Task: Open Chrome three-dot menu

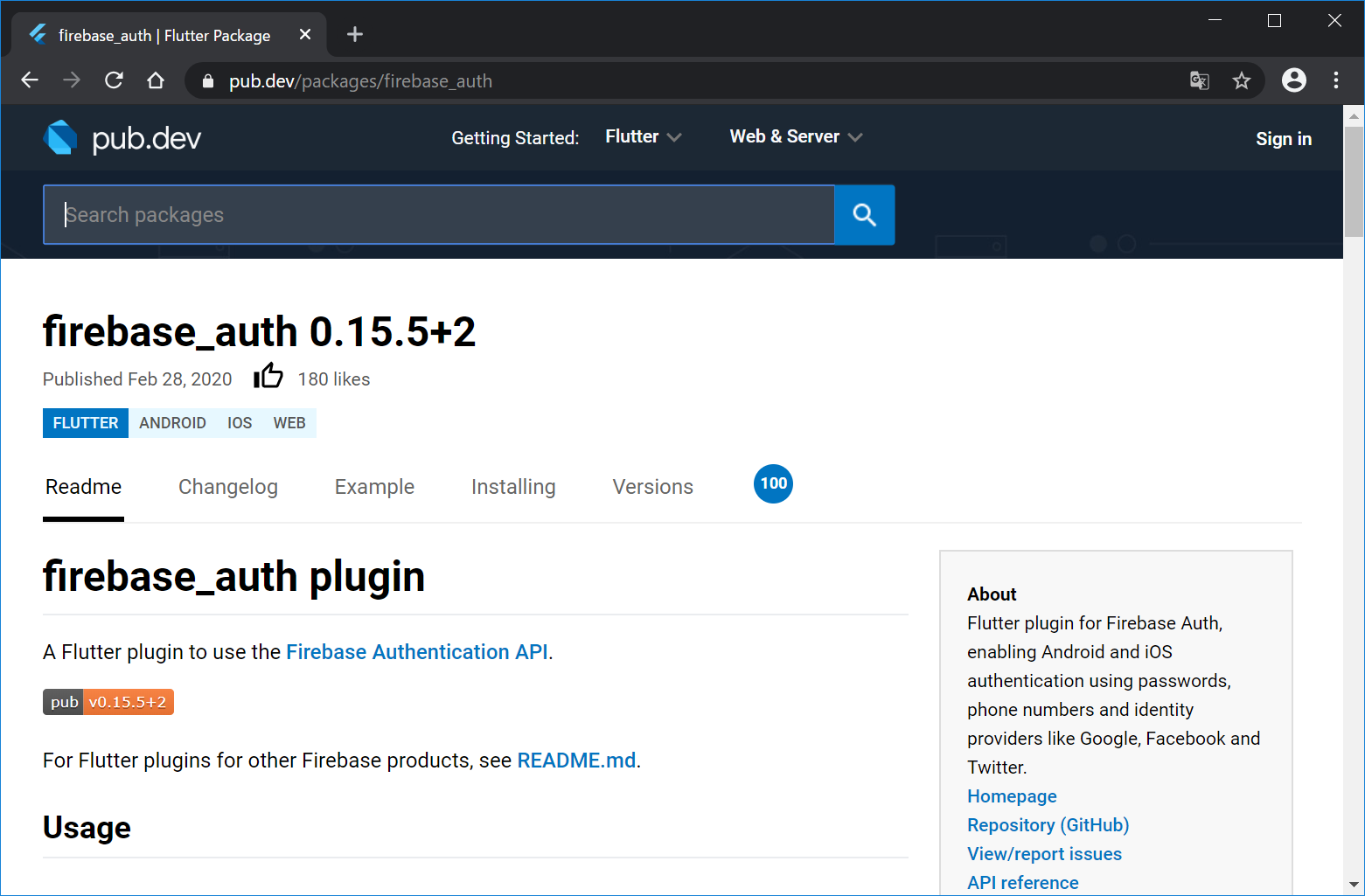Action: pos(1336,80)
